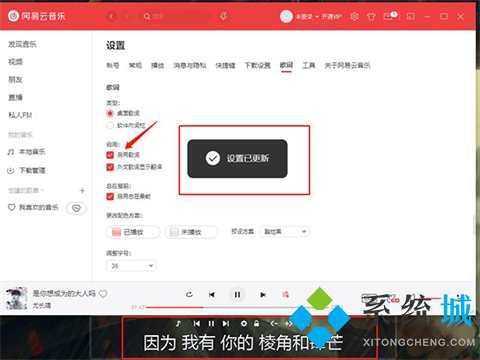Open 直播 in sidebar
Image resolution: width=480 pixels, height=360 pixels.
click(15, 97)
